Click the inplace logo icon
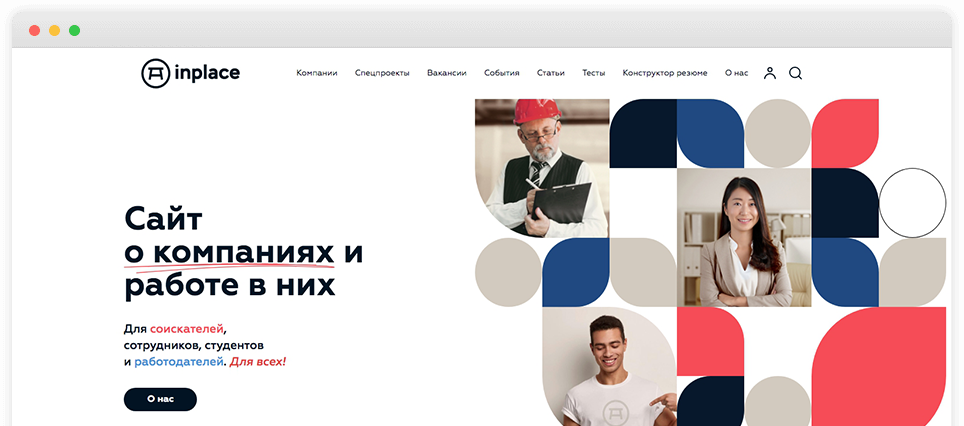The image size is (964, 426). [x=154, y=73]
